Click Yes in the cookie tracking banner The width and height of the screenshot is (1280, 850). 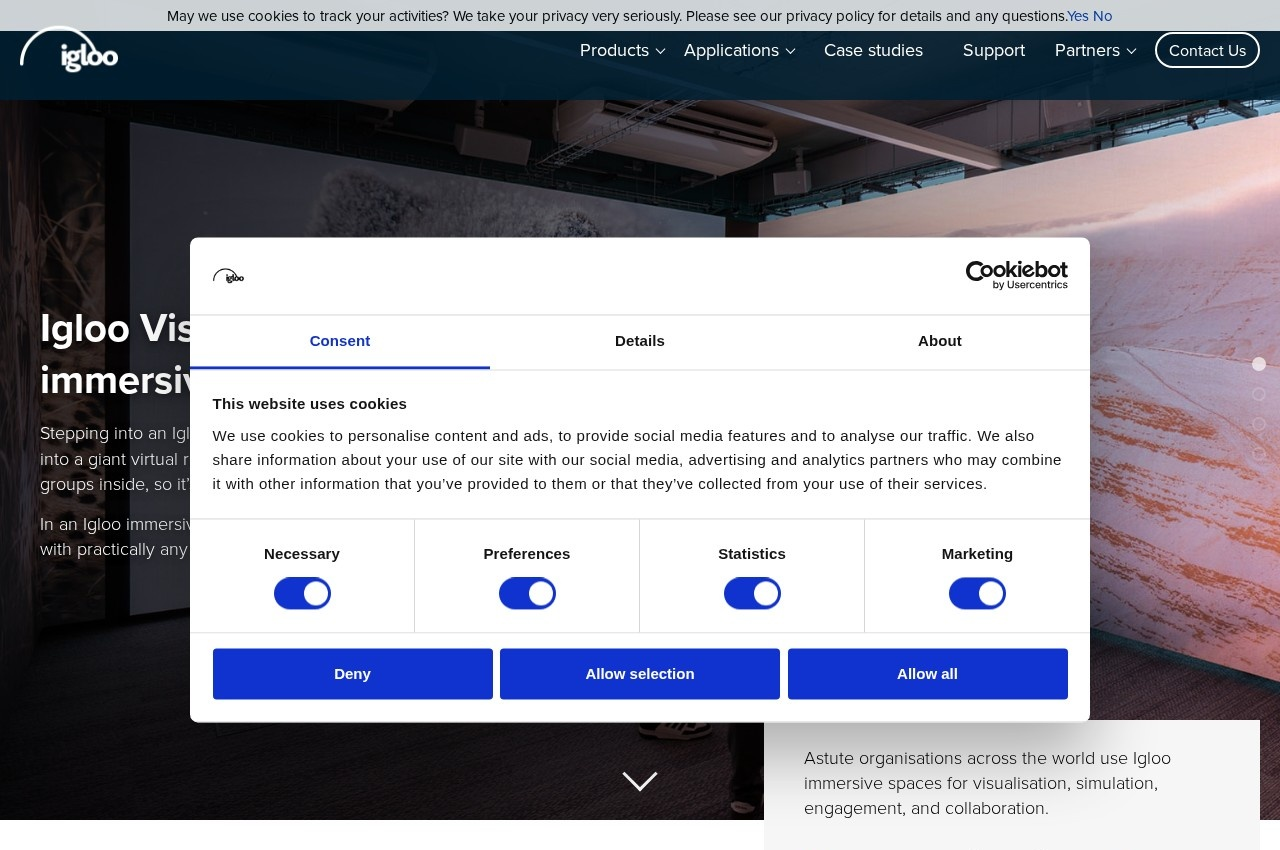coord(1078,16)
